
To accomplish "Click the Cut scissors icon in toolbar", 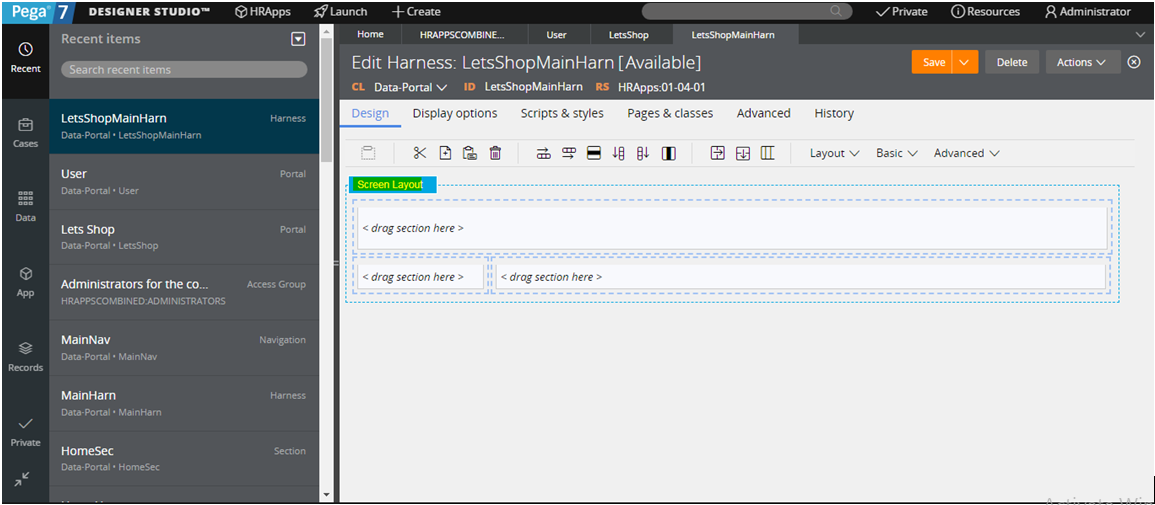I will pos(420,153).
